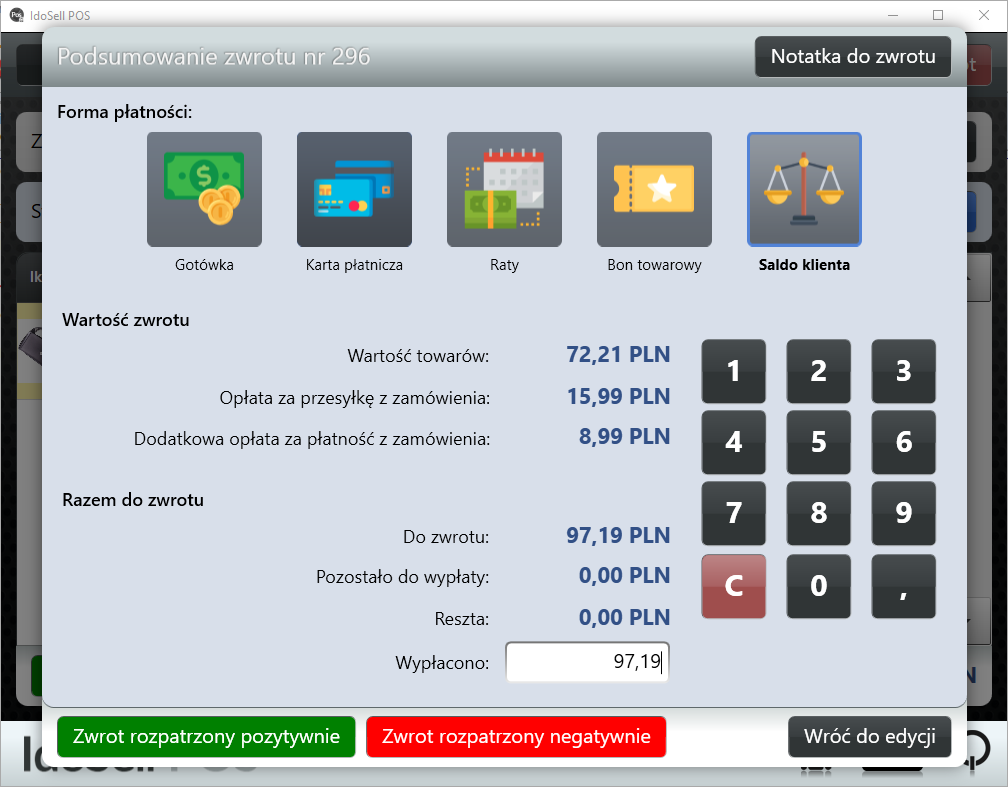Minimize the IdoSell POS window
This screenshot has width=1008, height=787.
[x=893, y=15]
